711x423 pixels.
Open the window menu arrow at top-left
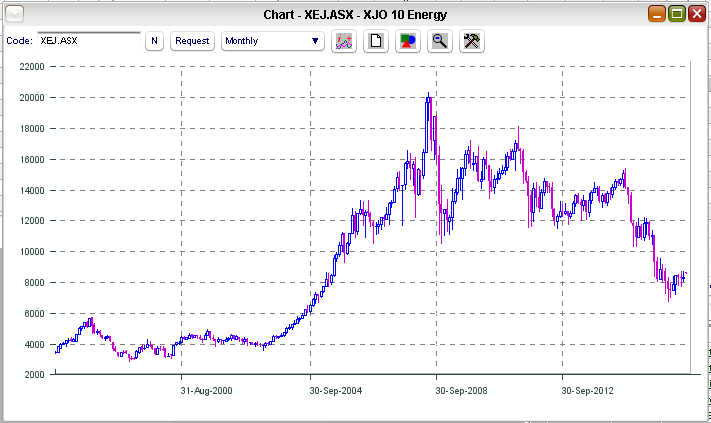[14, 14]
